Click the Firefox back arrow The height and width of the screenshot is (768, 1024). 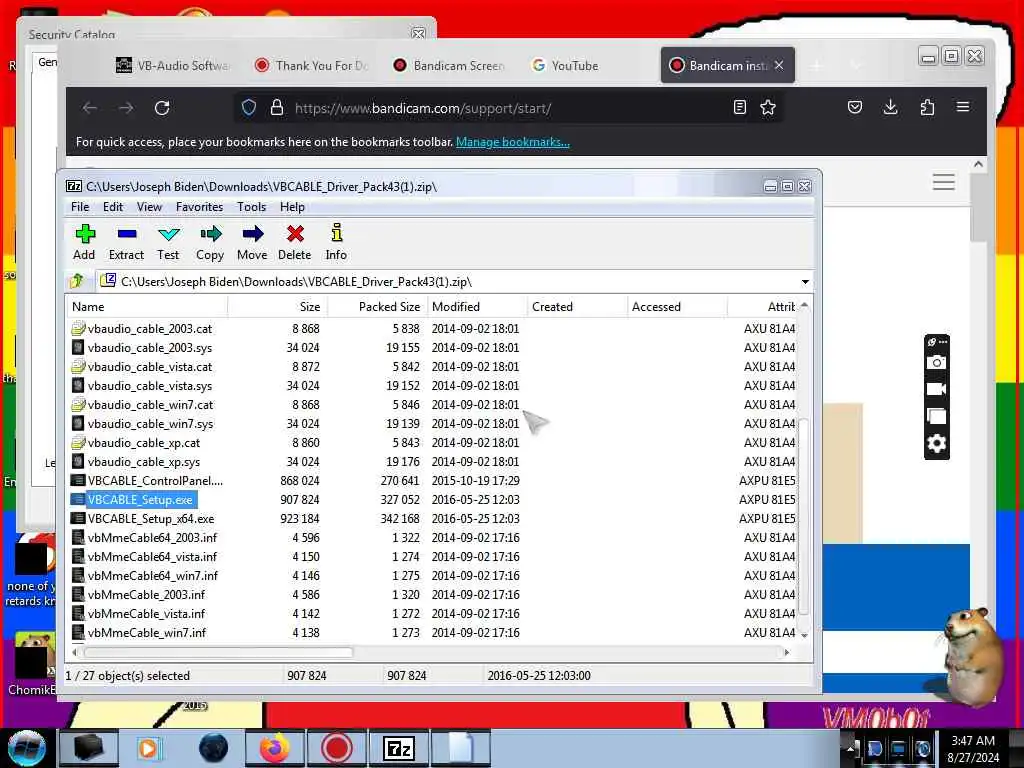click(x=90, y=108)
